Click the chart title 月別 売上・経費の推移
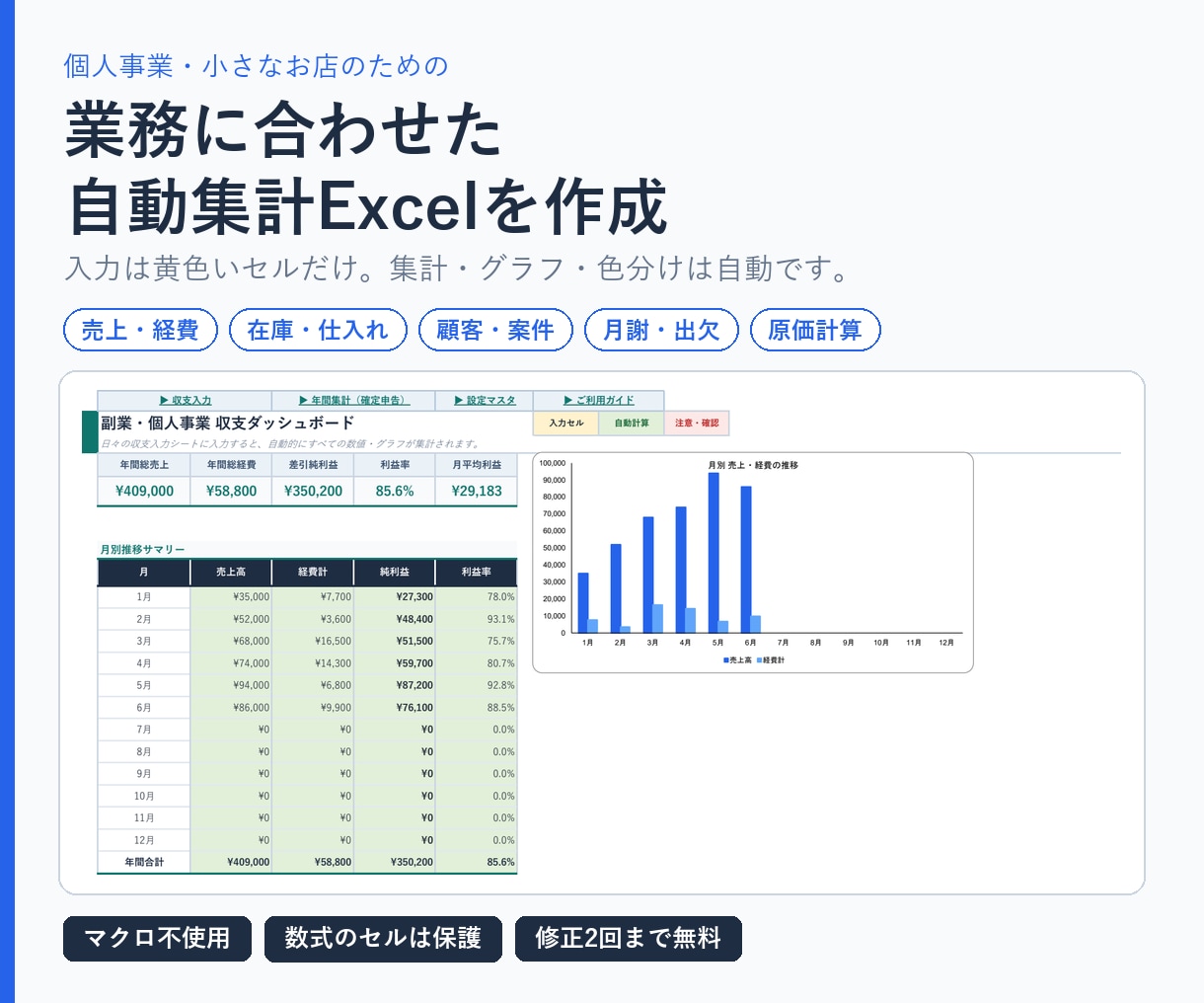 753,465
